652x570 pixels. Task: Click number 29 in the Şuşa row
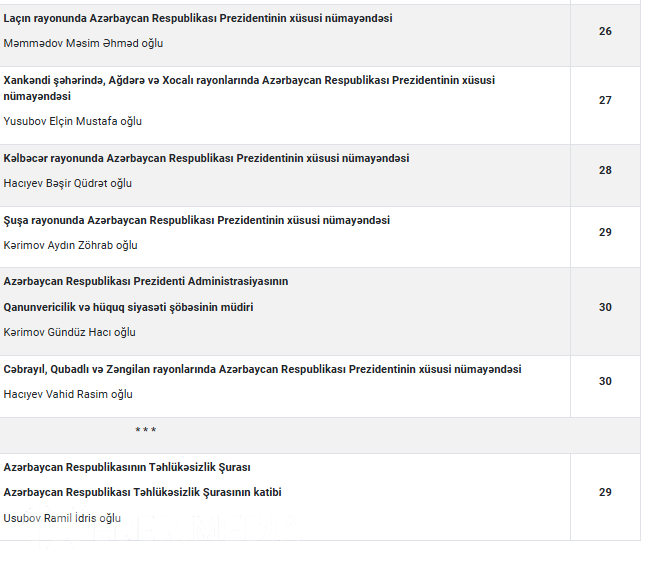605,232
